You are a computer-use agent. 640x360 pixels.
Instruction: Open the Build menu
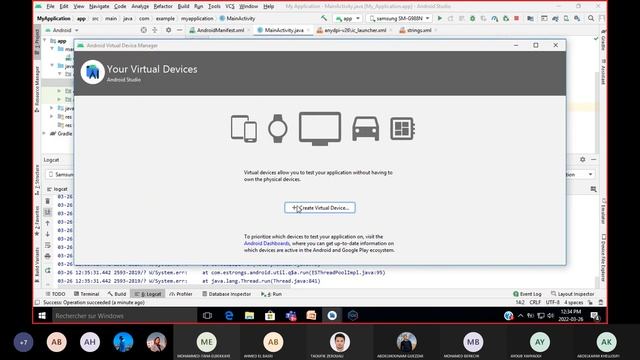(x=183, y=7)
